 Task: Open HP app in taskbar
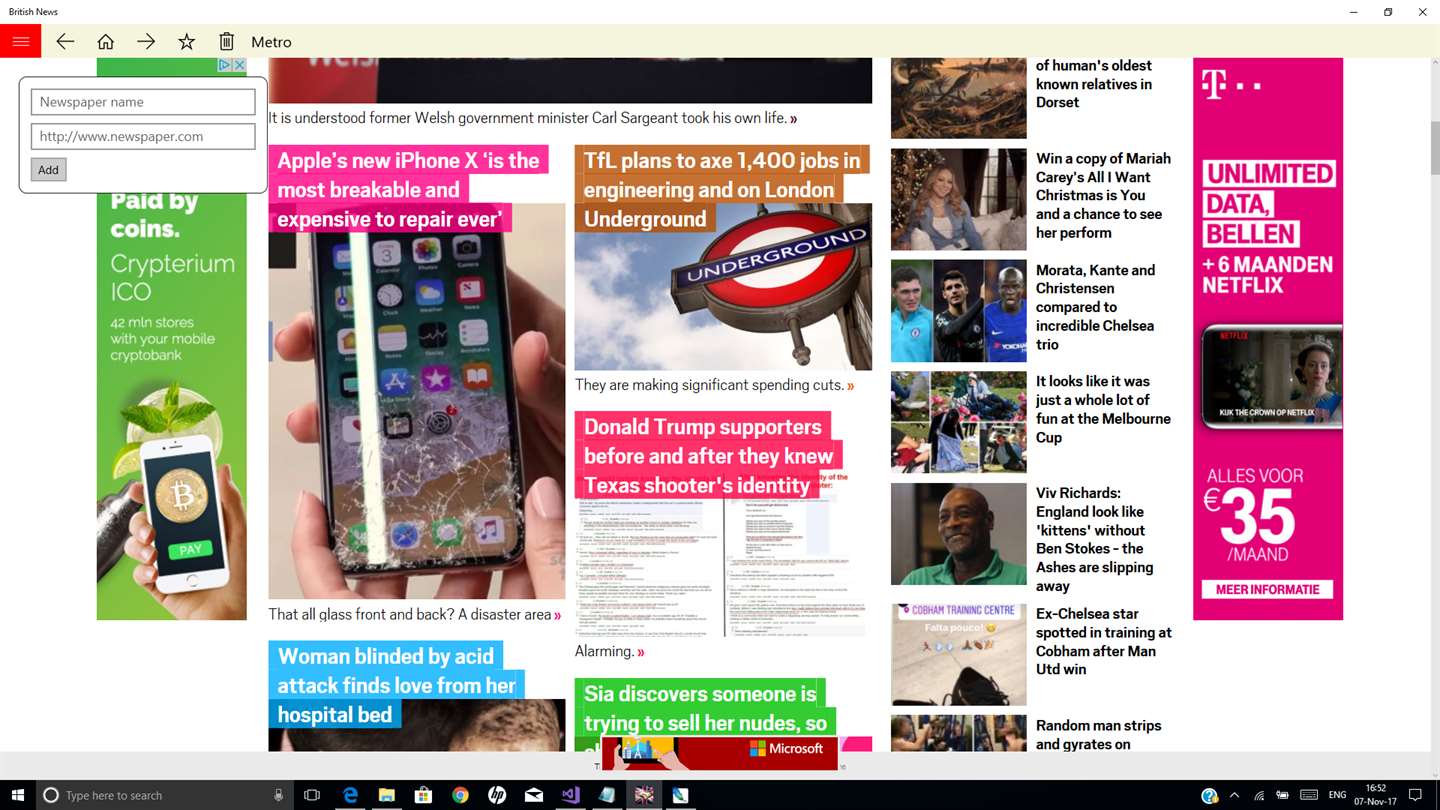click(x=497, y=795)
